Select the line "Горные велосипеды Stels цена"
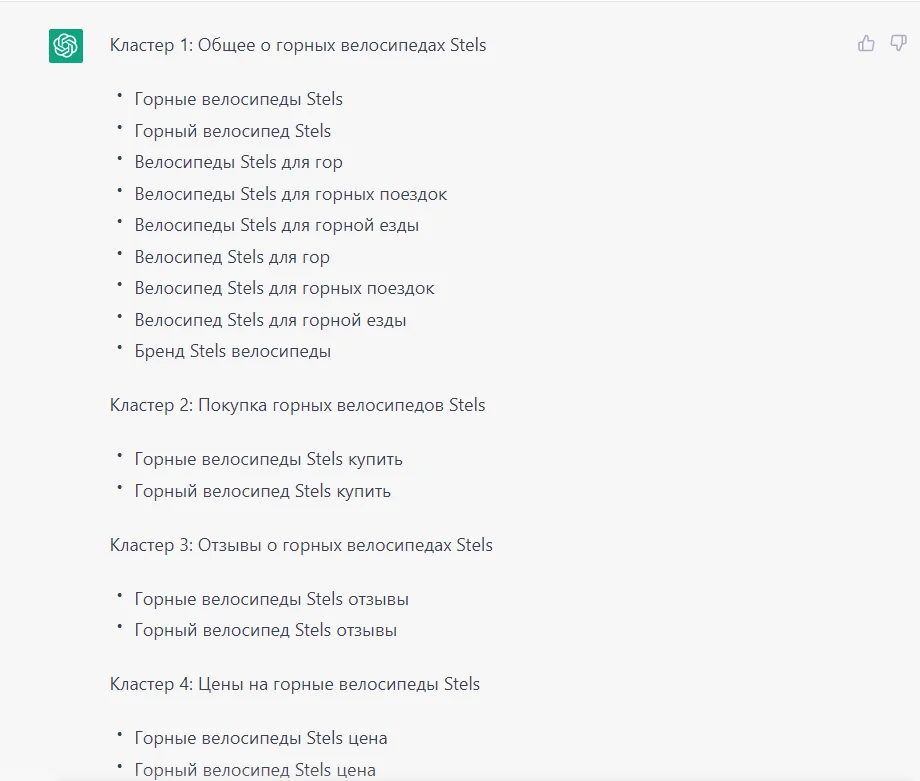Screen dimensions: 920x781 [x=260, y=738]
